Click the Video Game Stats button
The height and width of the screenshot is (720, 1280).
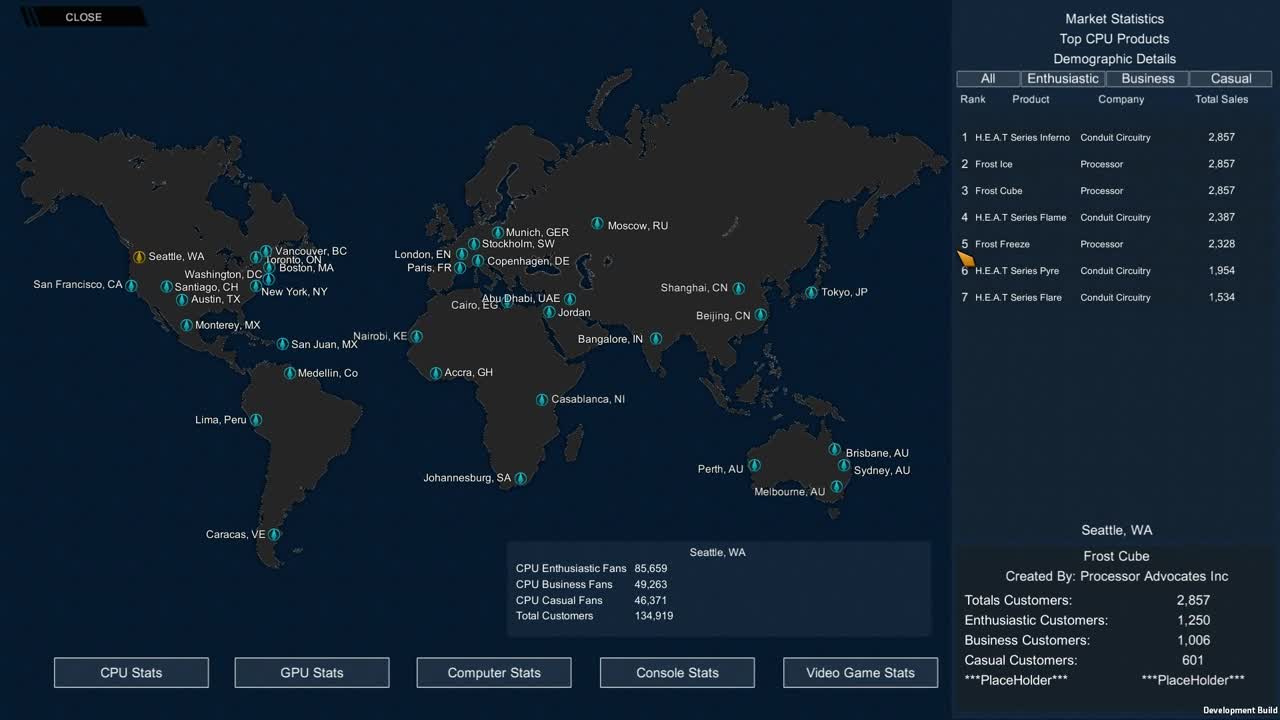point(860,673)
